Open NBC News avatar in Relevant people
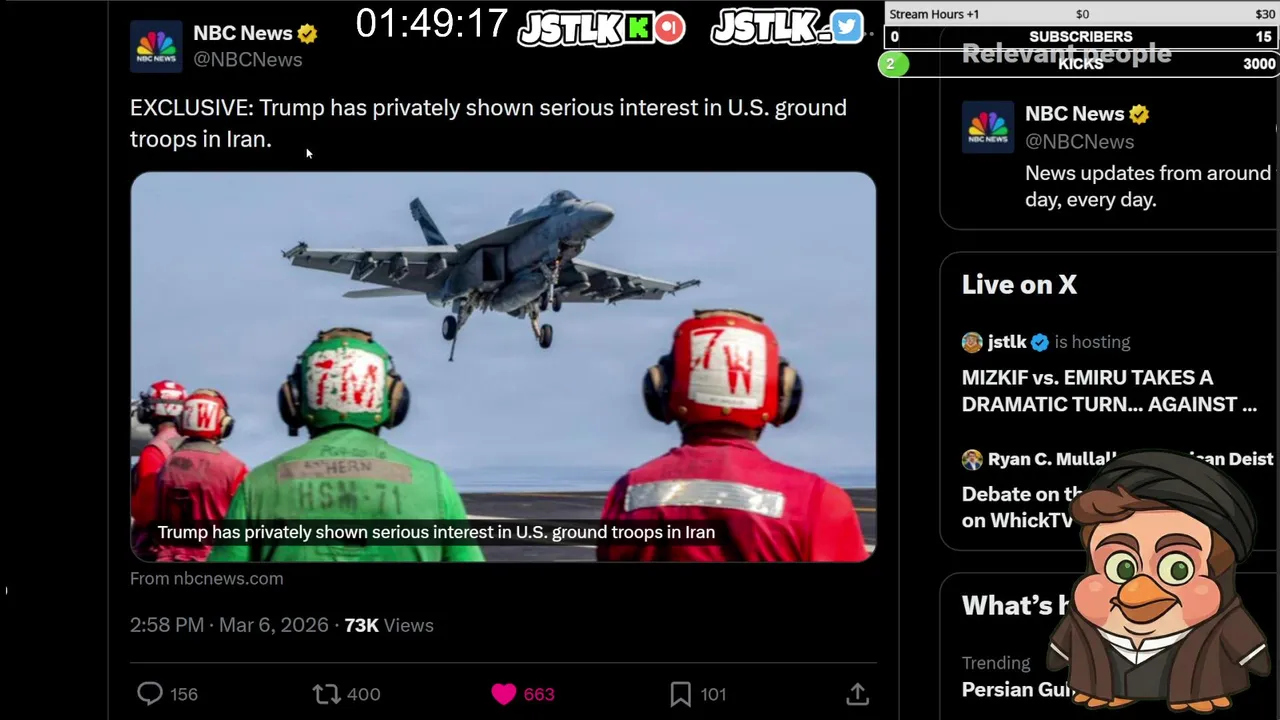The width and height of the screenshot is (1280, 720). [988, 127]
